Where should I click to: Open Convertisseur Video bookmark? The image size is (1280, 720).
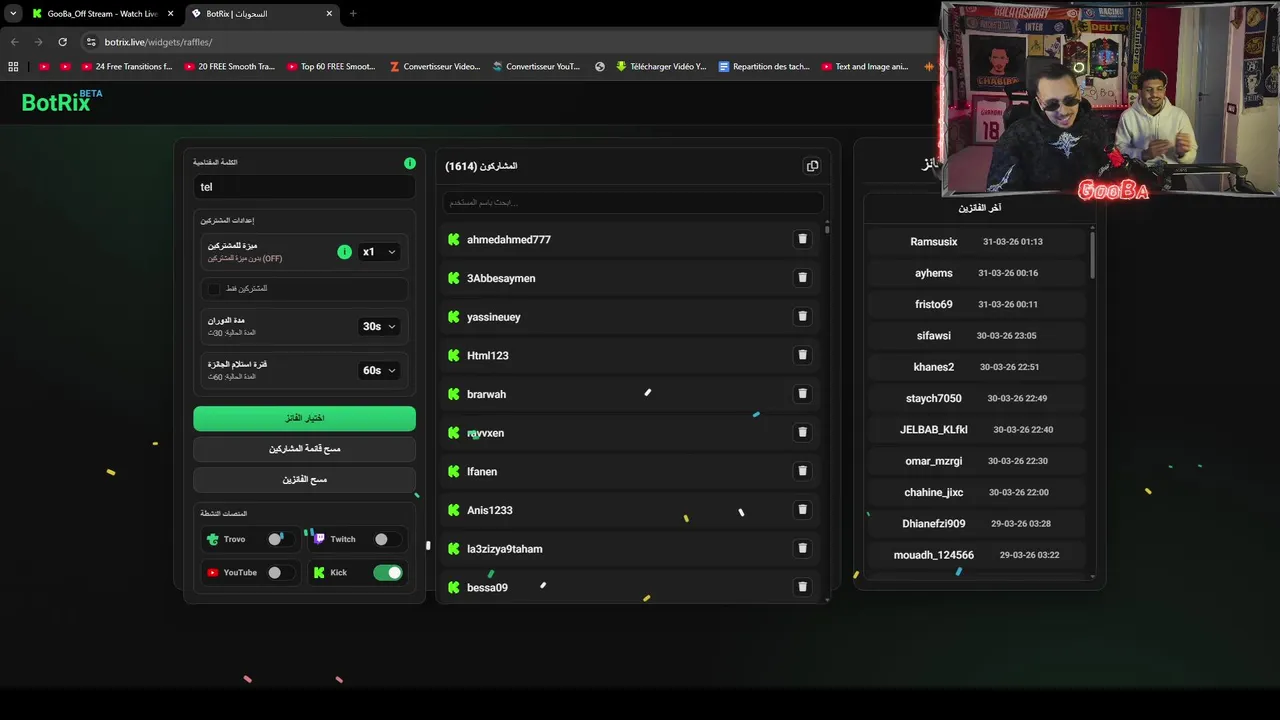[x=434, y=67]
